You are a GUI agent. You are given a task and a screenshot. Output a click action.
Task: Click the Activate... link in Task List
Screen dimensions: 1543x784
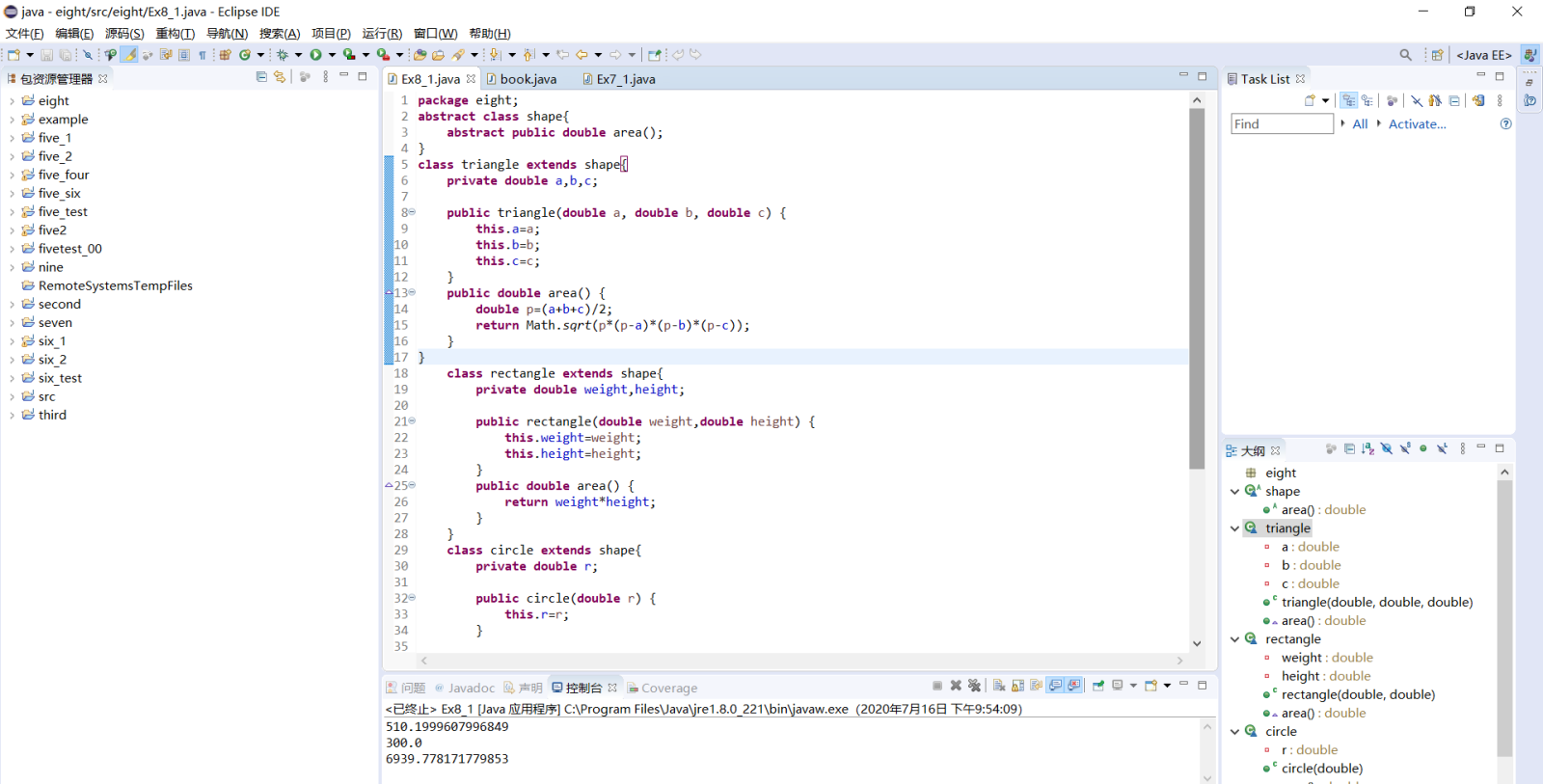pyautogui.click(x=1417, y=124)
